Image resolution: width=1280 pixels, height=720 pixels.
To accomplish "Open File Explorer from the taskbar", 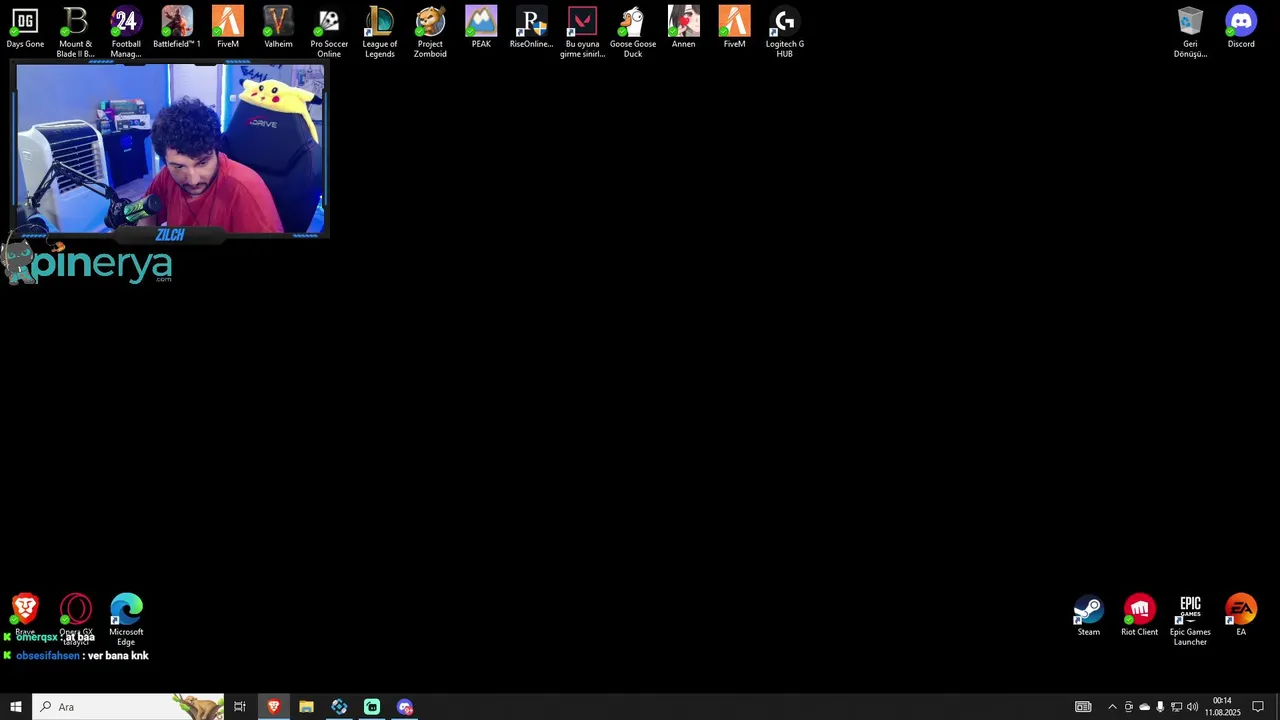I will [x=306, y=707].
